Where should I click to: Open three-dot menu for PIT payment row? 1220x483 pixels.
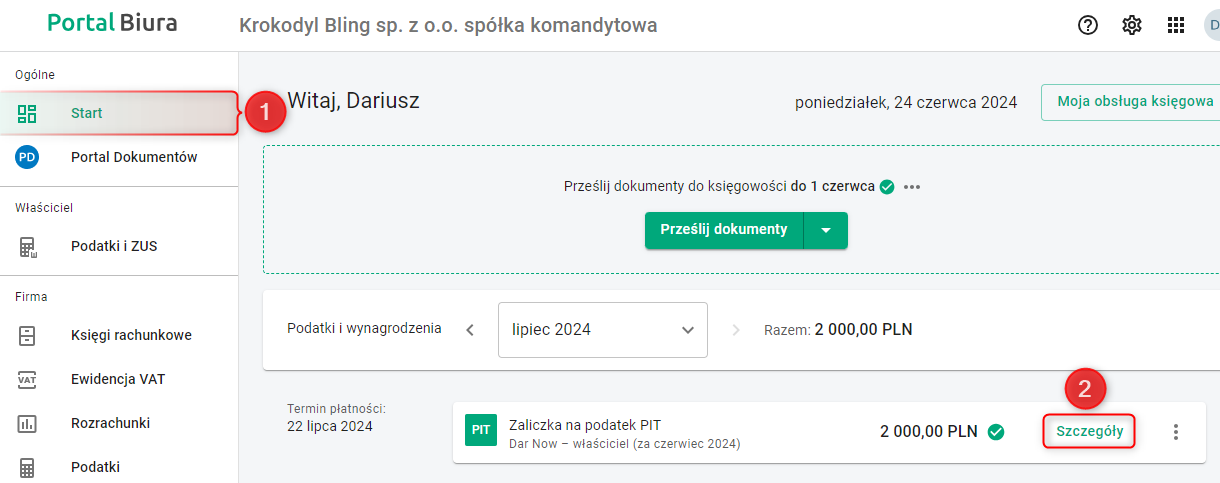(x=1176, y=432)
